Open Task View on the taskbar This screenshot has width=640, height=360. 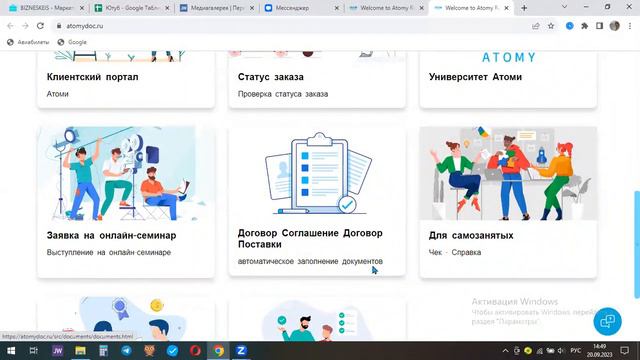[x=34, y=351]
